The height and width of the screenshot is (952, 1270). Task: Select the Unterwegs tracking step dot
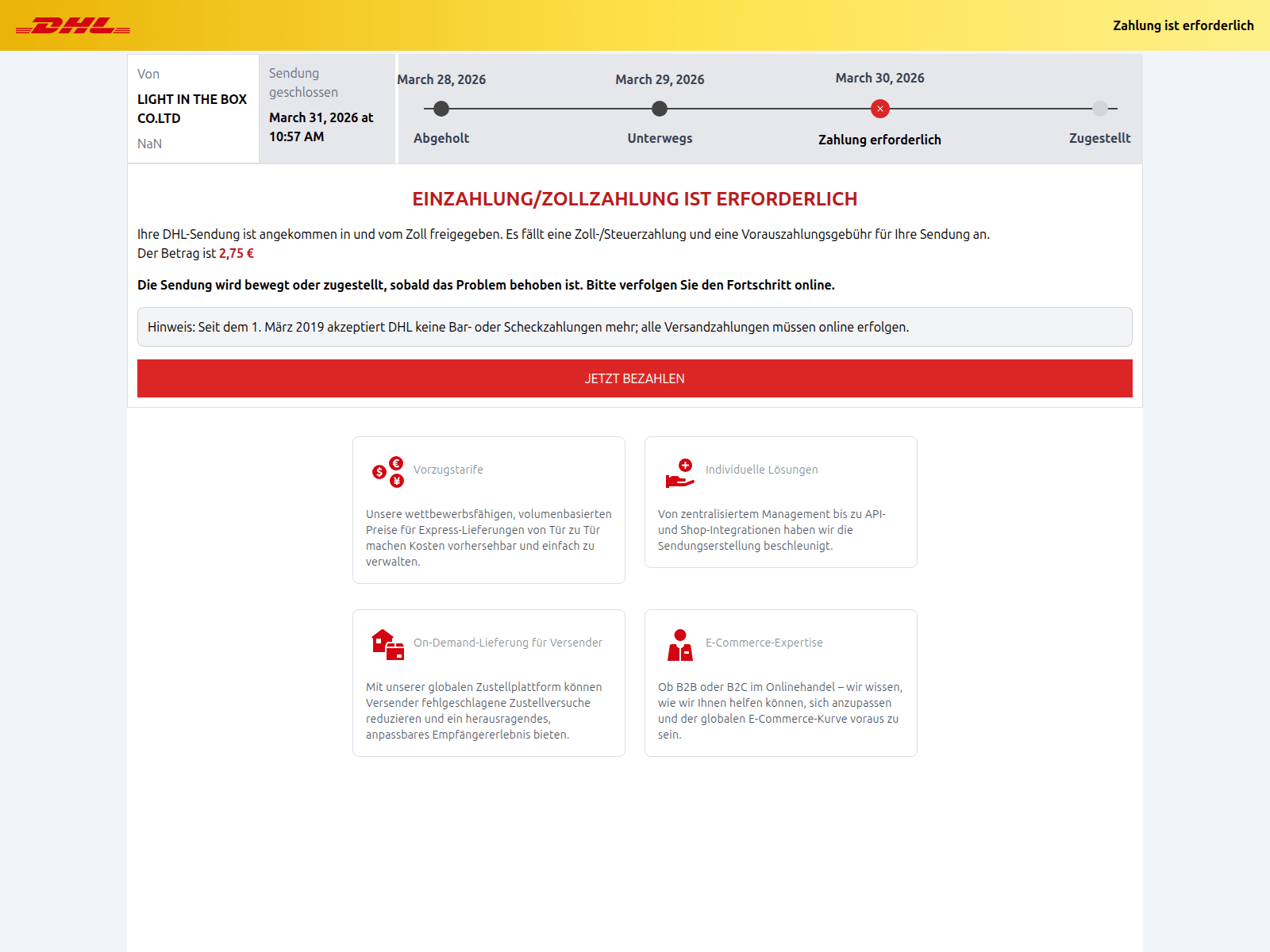660,109
